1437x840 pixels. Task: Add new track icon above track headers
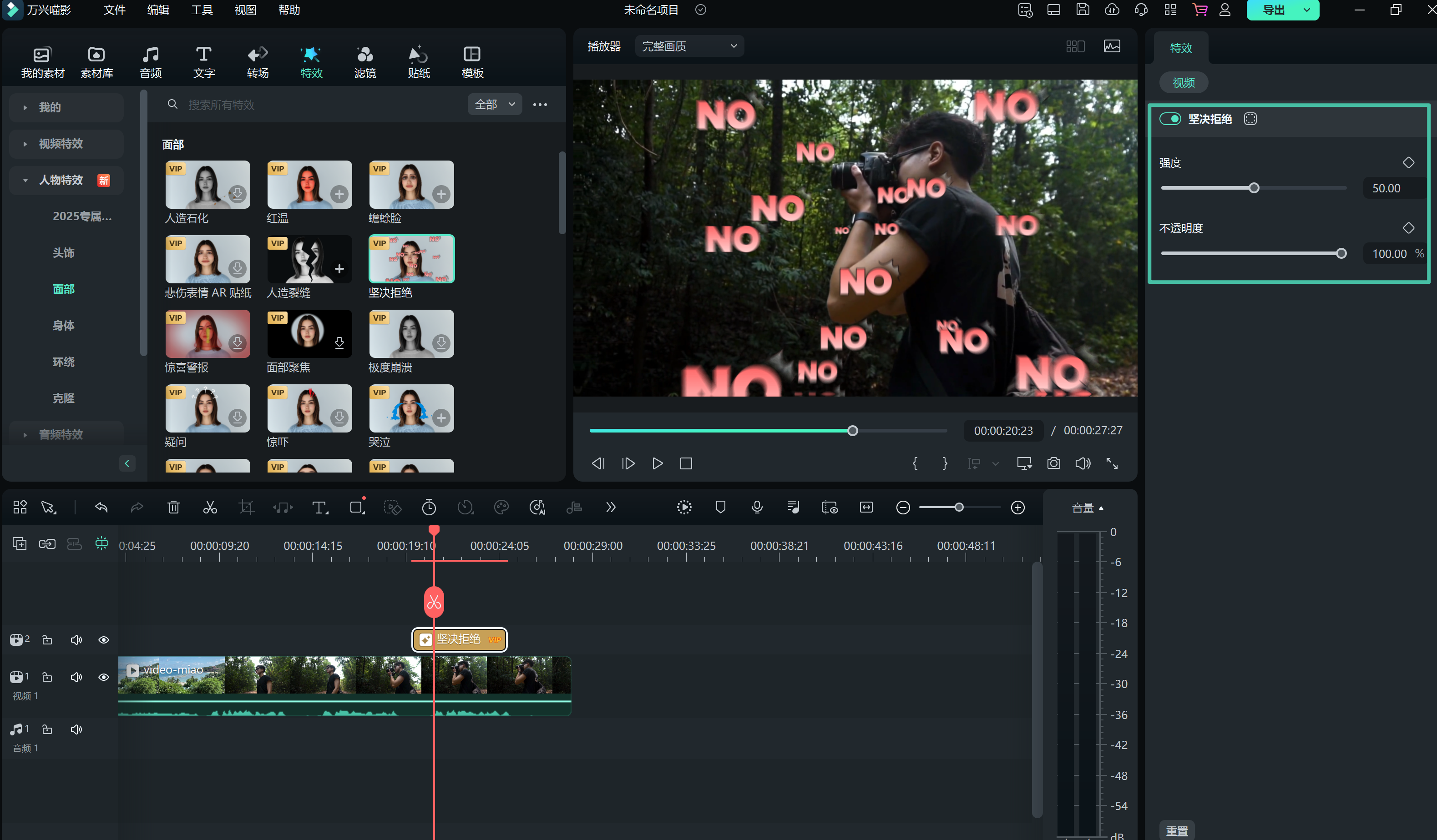click(x=20, y=543)
